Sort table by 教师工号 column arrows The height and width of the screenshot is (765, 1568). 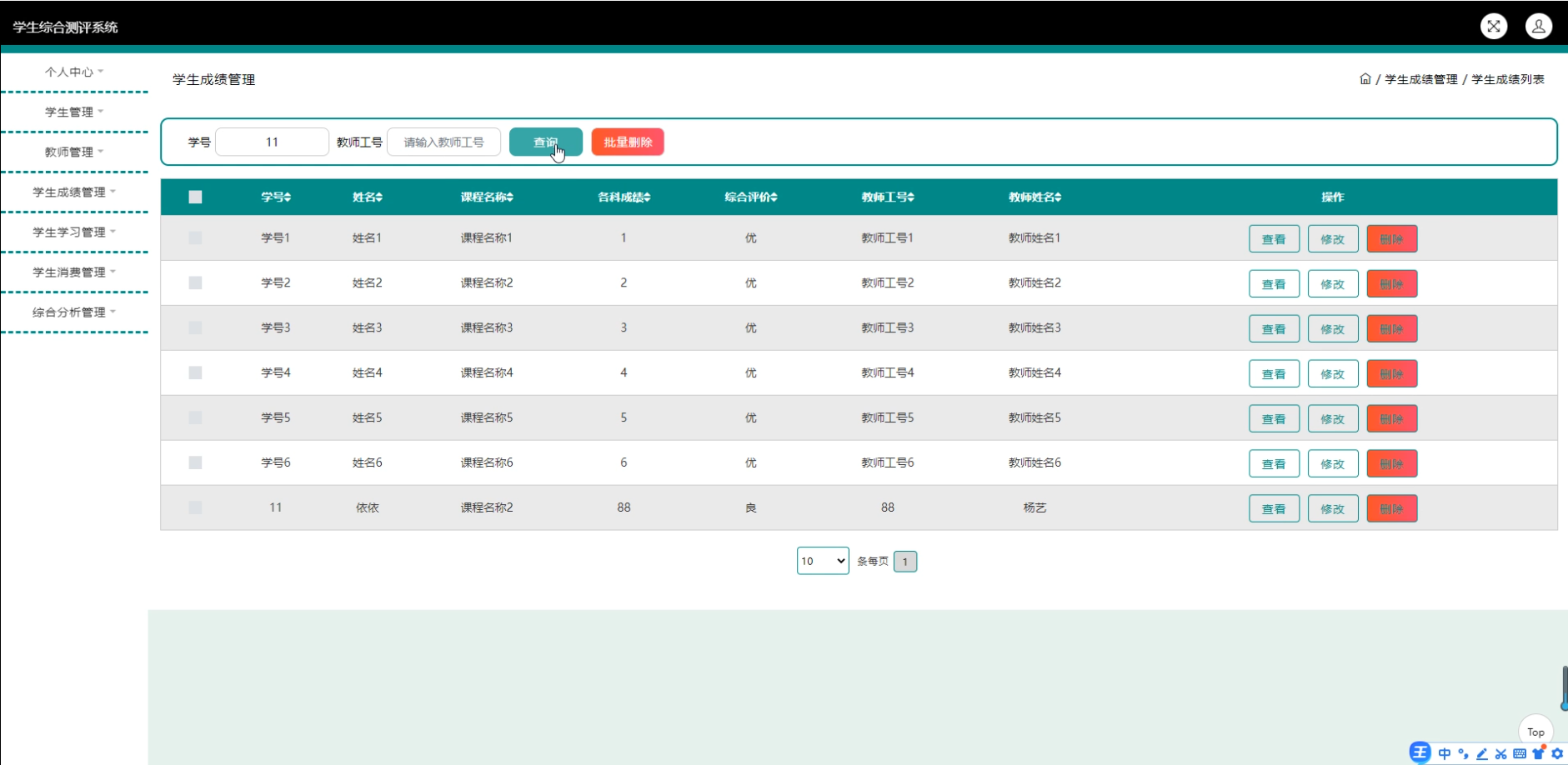[x=911, y=197]
